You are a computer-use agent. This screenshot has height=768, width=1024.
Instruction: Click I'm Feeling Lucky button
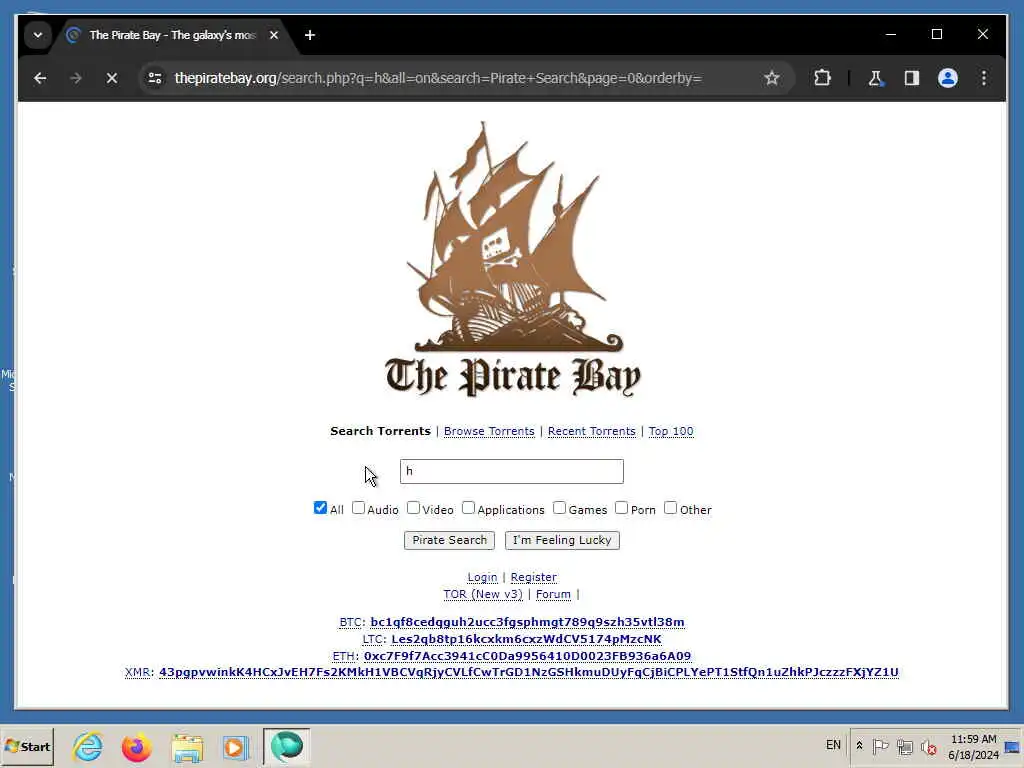click(x=562, y=540)
